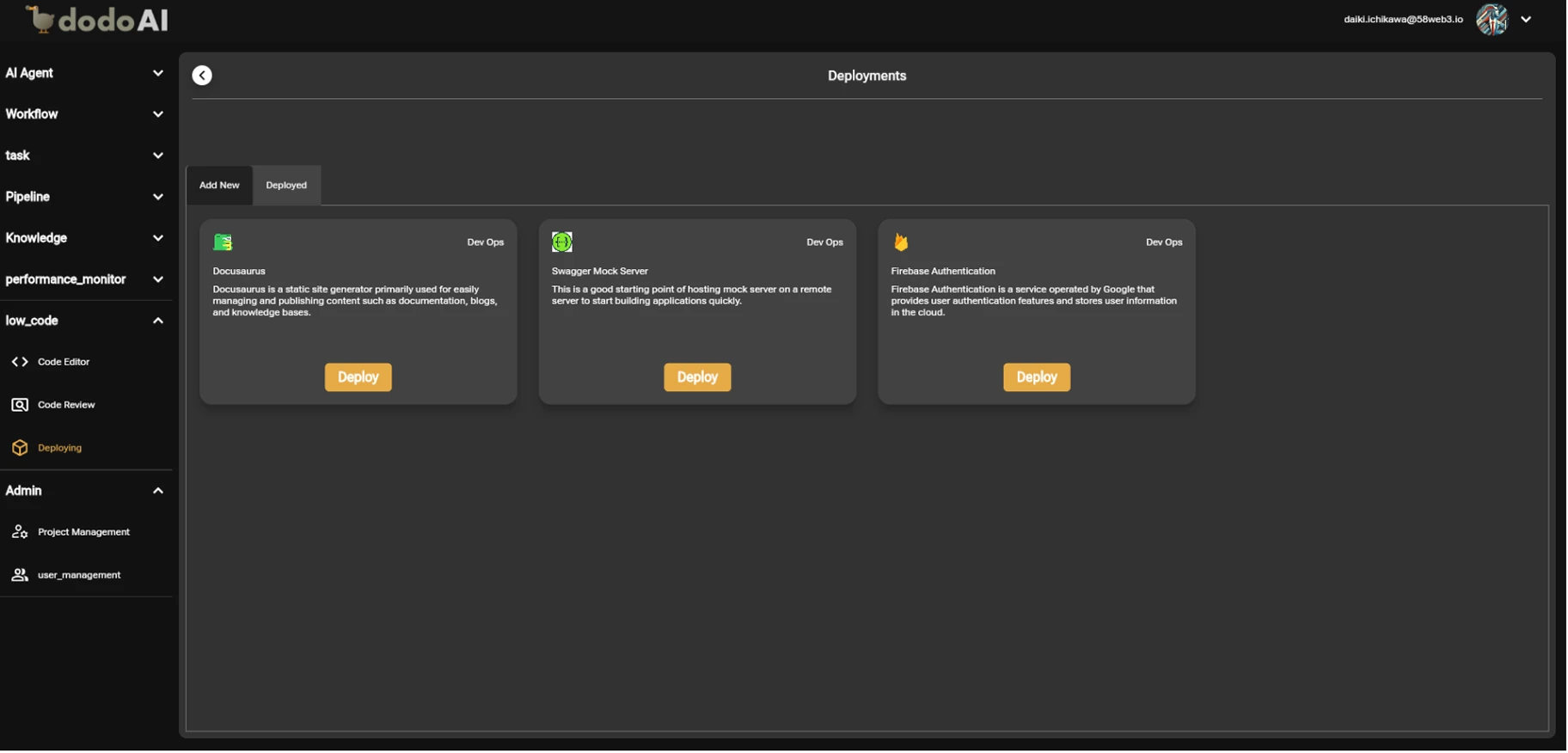Switch to the Add New tab
Screen dimensions: 1568x753
[x=219, y=185]
